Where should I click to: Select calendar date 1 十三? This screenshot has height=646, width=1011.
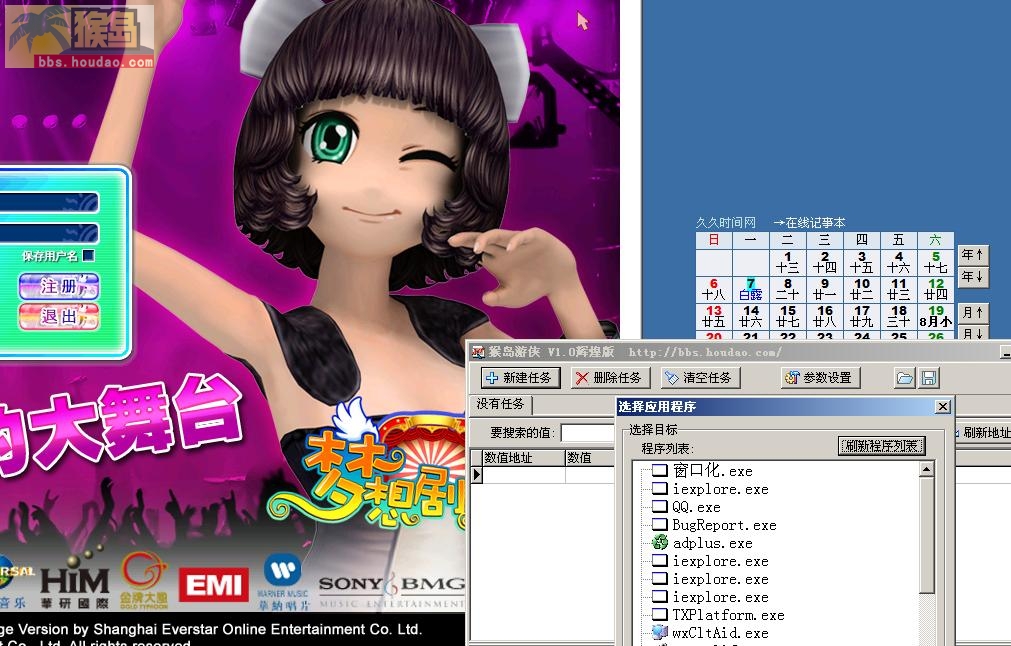click(787, 262)
